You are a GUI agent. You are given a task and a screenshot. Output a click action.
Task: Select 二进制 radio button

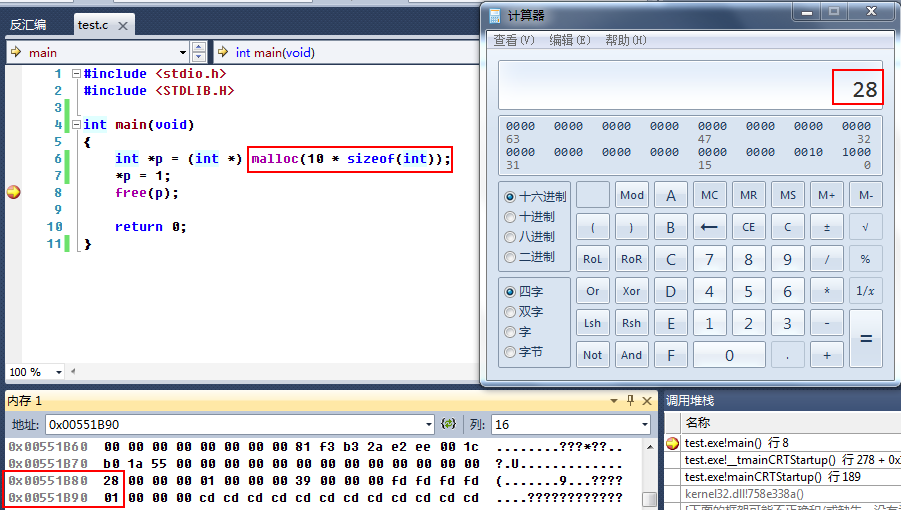click(x=529, y=257)
